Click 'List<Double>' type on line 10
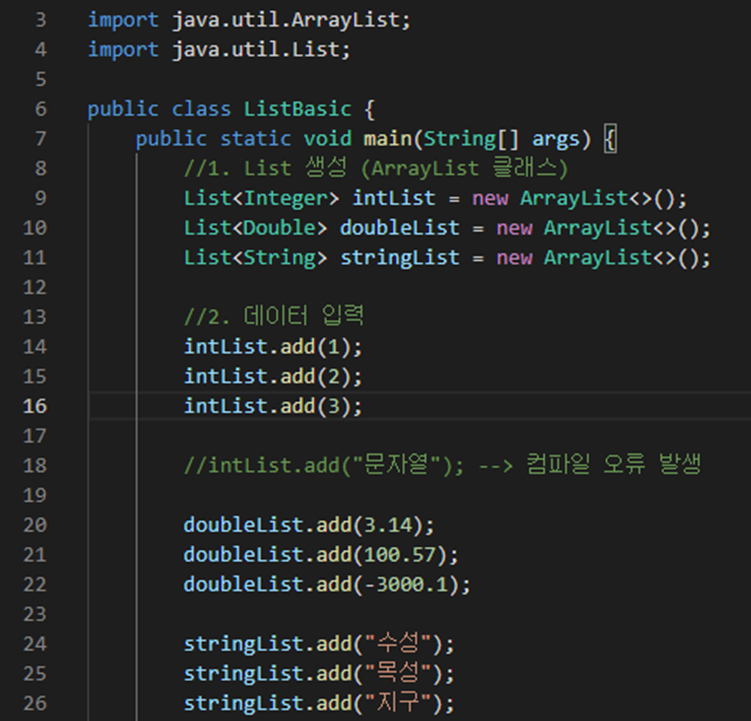 (x=255, y=228)
